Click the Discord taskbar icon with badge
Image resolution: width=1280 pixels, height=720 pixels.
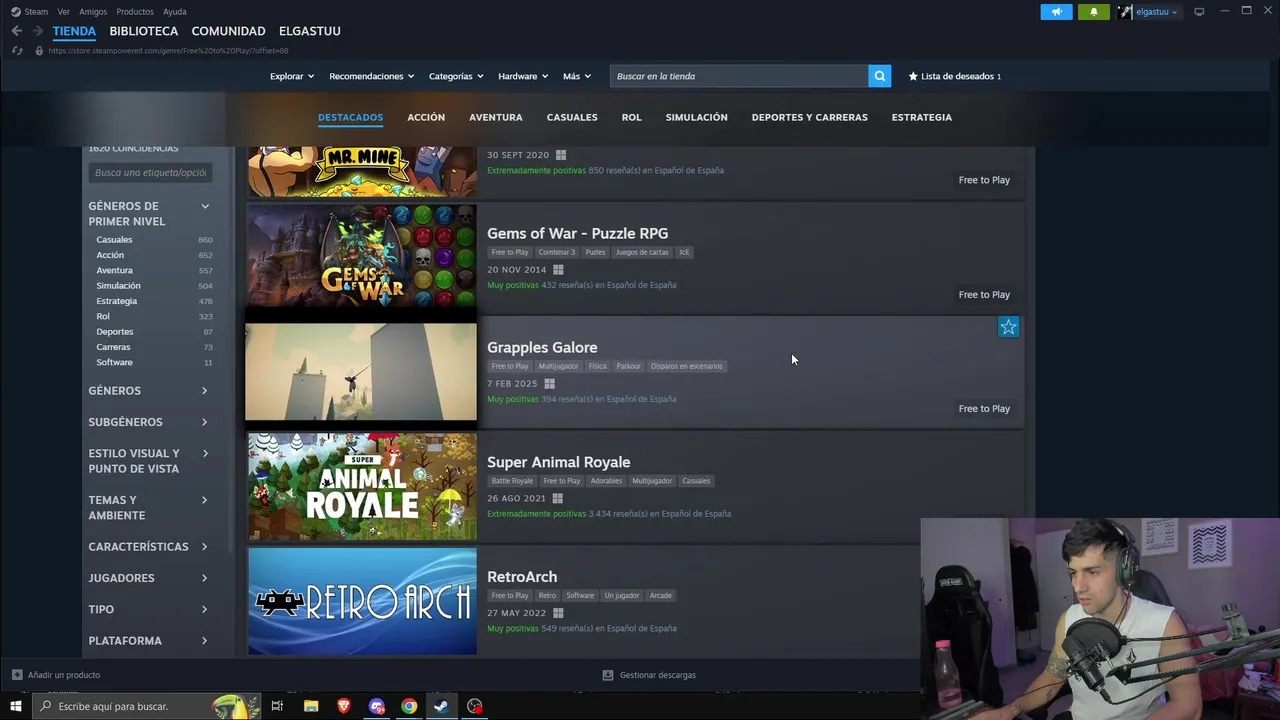tap(377, 706)
